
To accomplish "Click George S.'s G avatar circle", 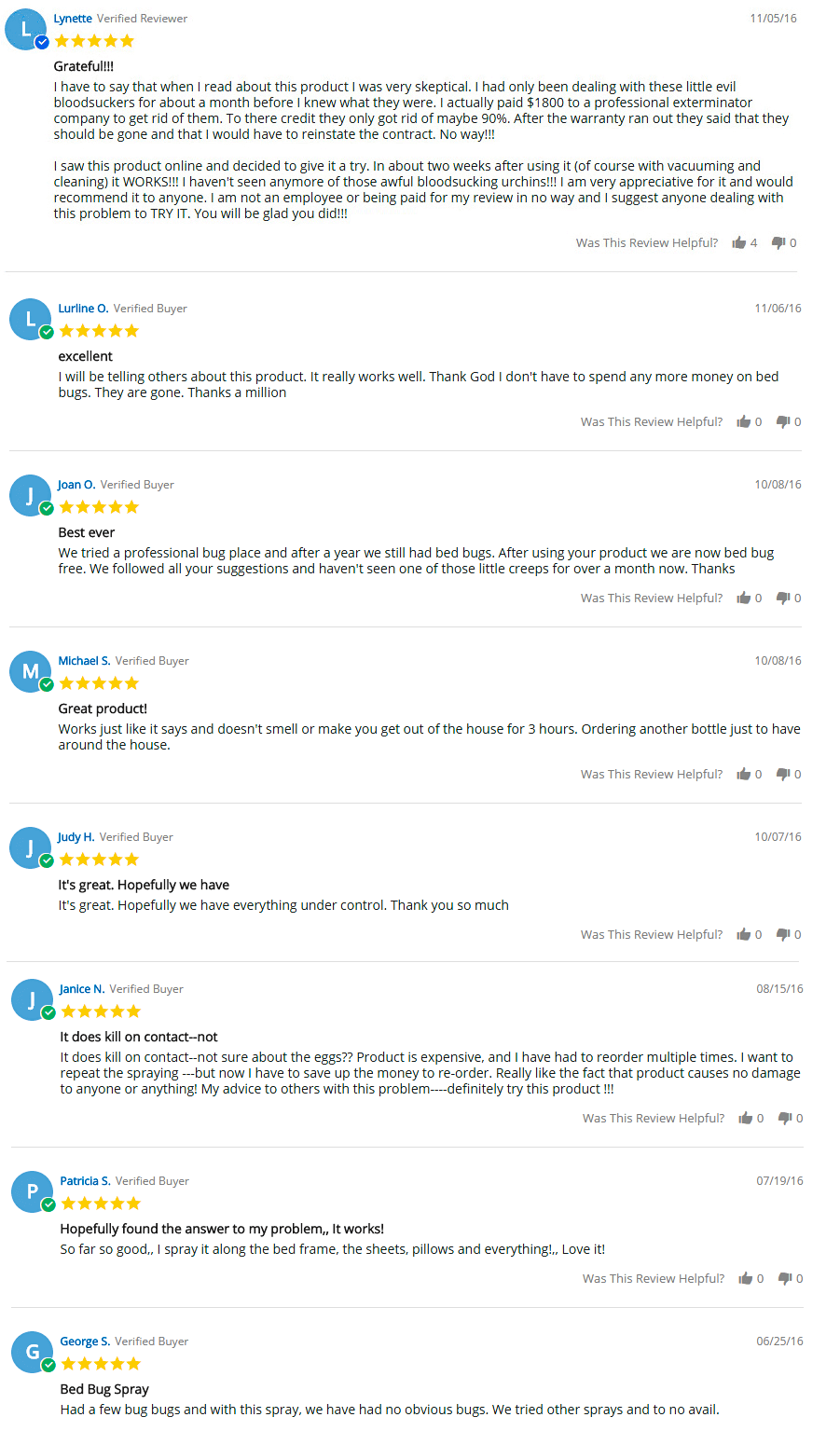I will pos(33,1352).
